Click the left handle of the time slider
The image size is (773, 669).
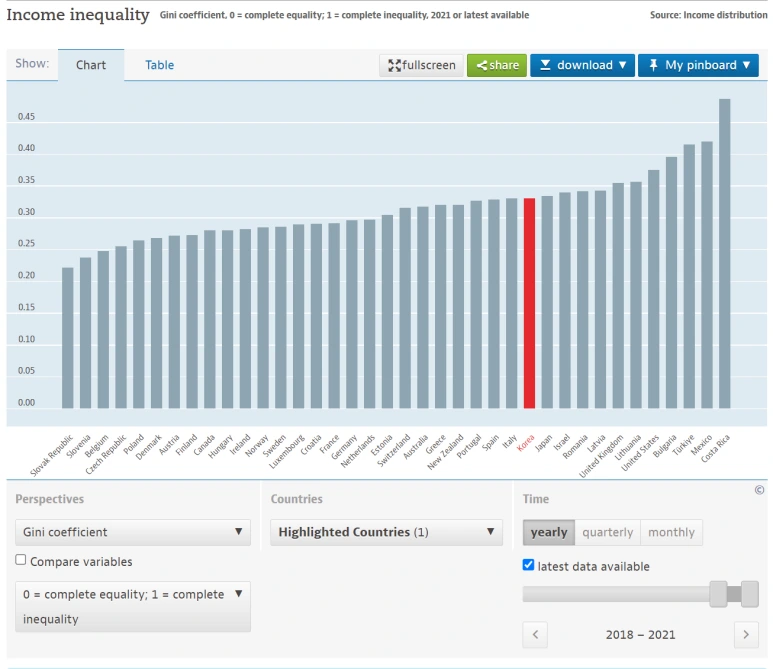(x=718, y=594)
